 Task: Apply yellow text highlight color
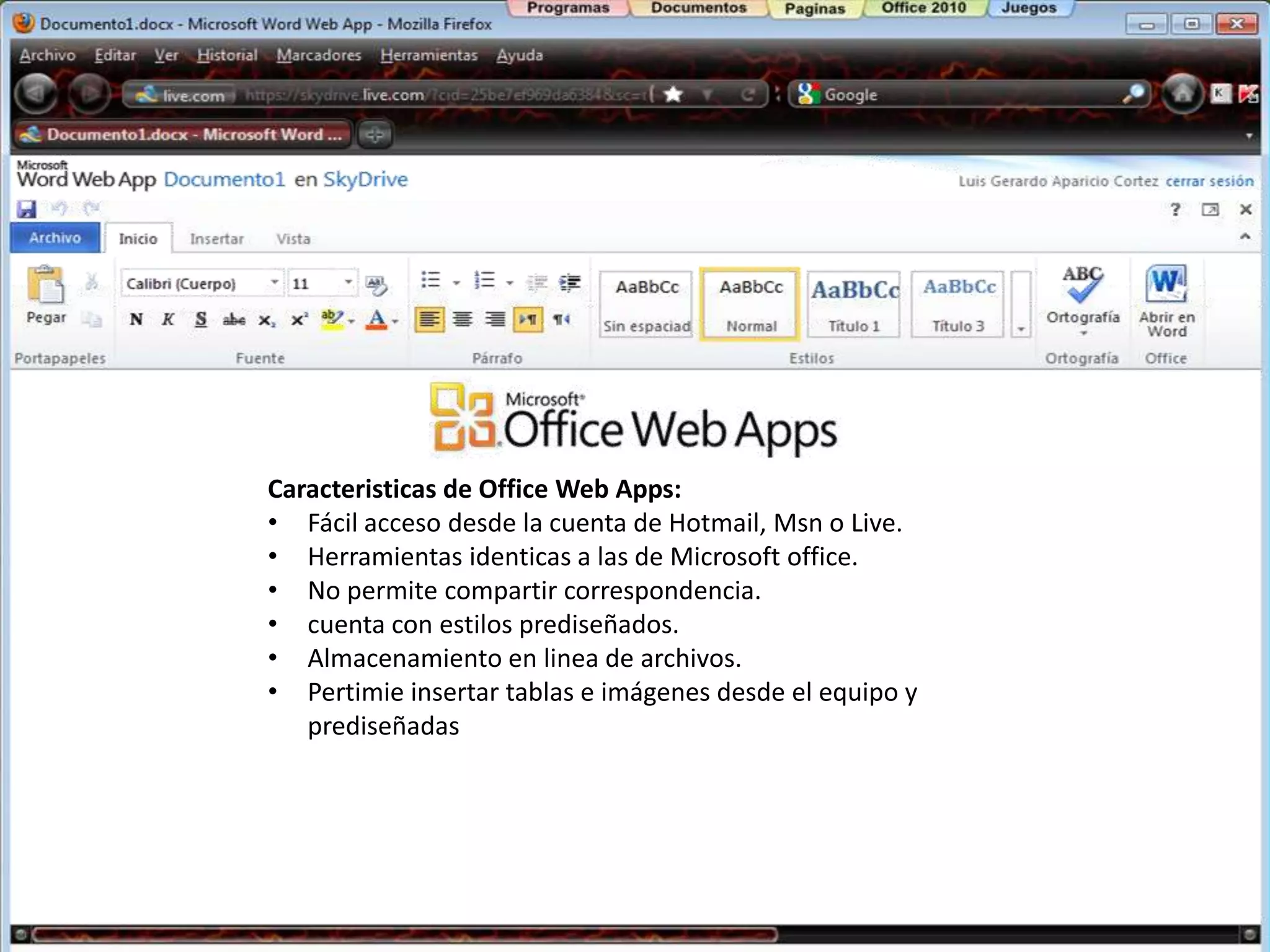[x=332, y=319]
